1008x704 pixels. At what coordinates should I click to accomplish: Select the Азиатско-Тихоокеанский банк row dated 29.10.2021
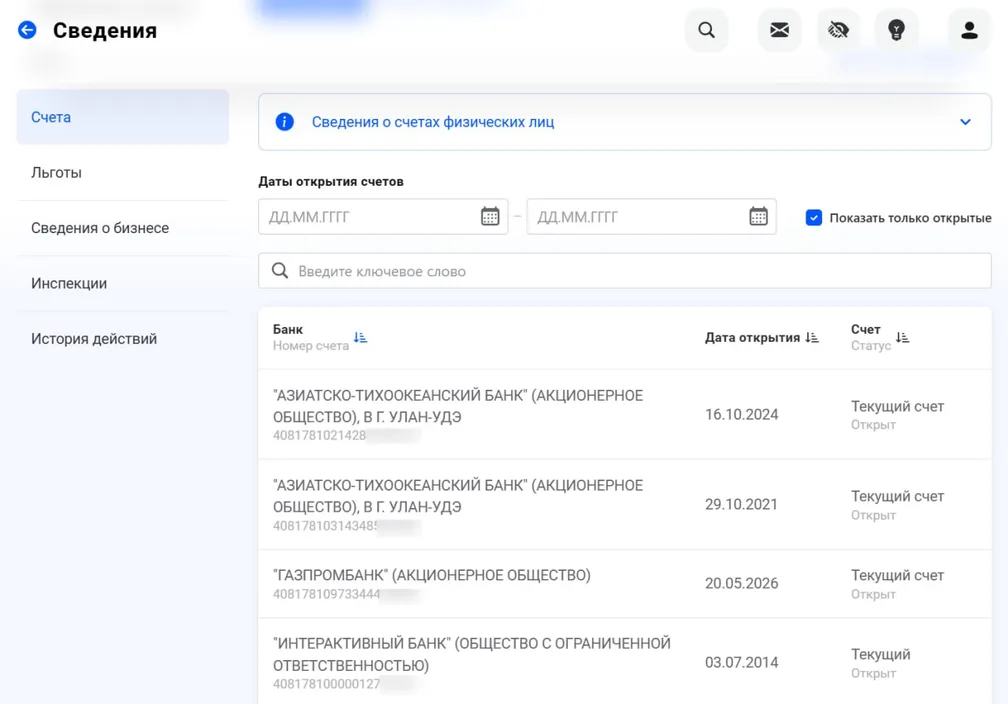tap(625, 504)
